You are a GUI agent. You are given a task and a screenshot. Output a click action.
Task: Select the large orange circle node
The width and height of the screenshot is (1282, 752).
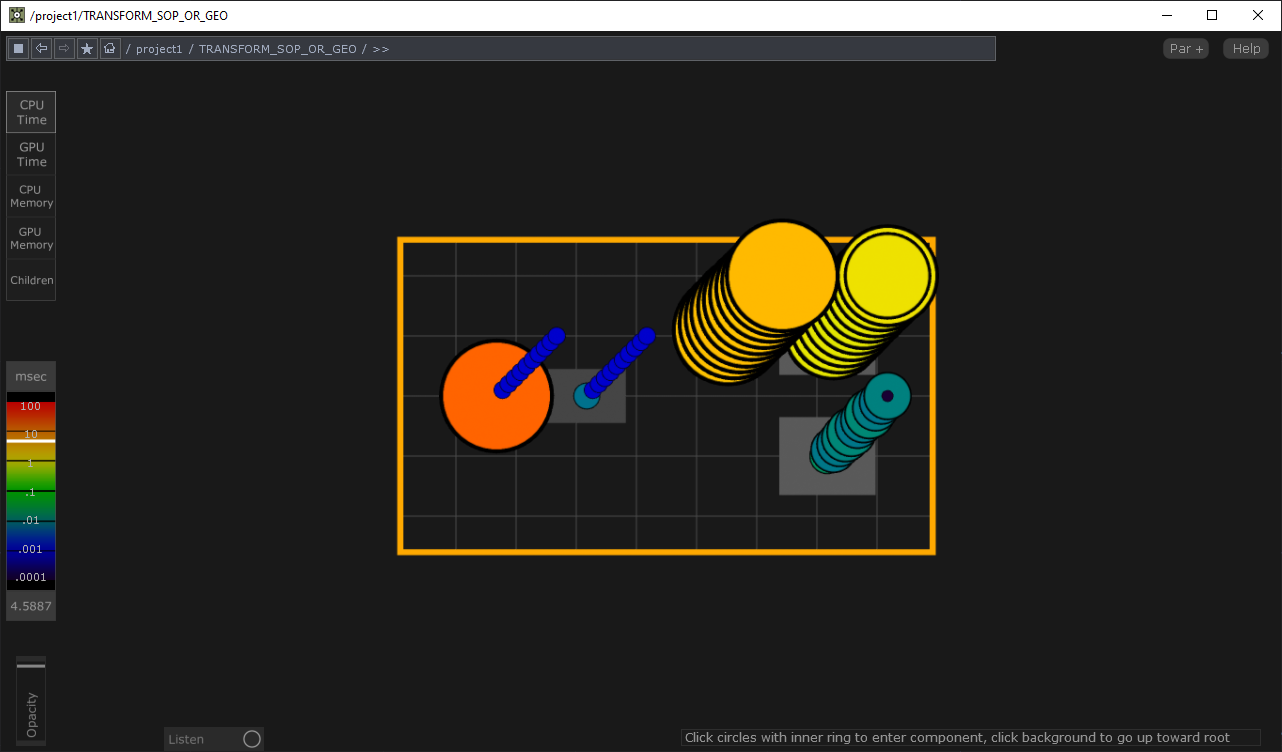tap(497, 396)
